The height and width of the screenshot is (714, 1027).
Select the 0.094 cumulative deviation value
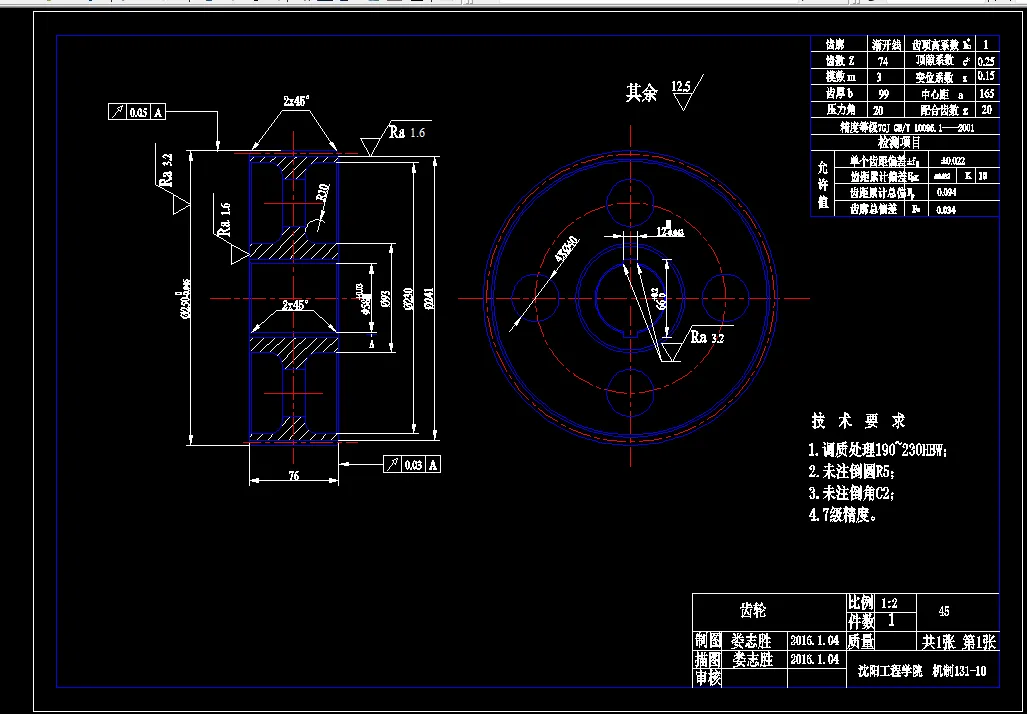946,193
